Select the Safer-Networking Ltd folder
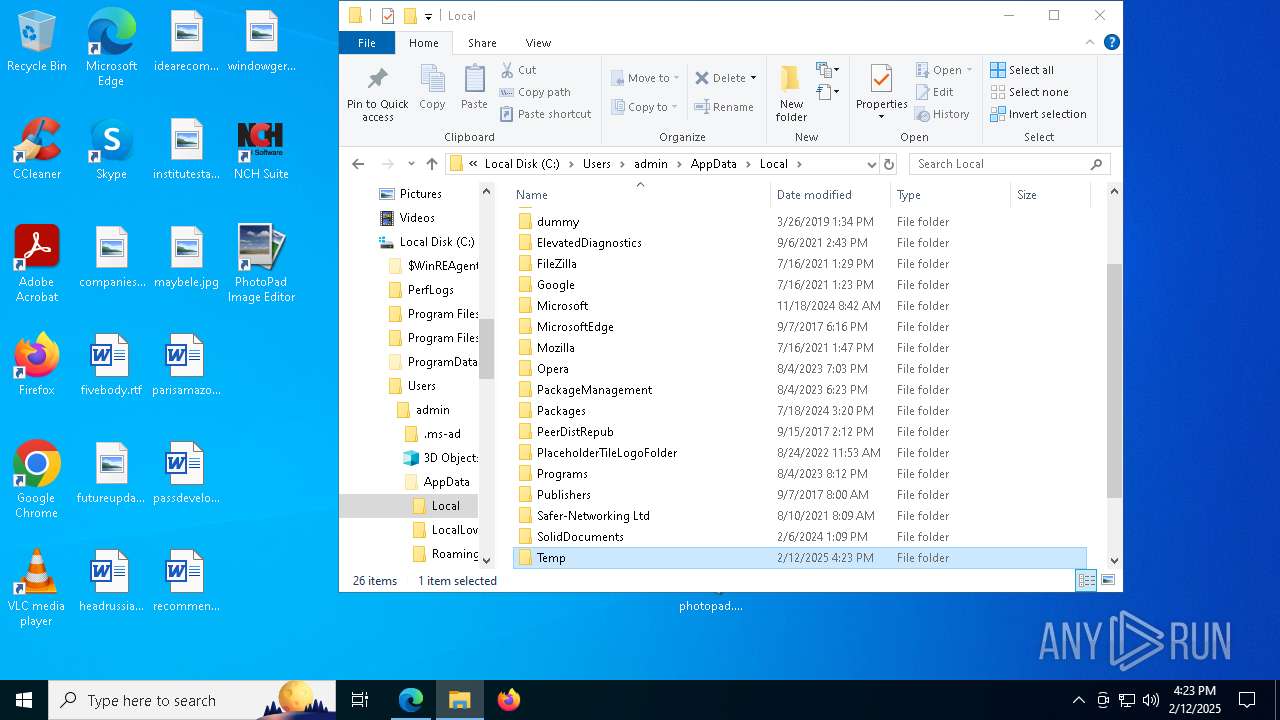The height and width of the screenshot is (720, 1280). 593,516
